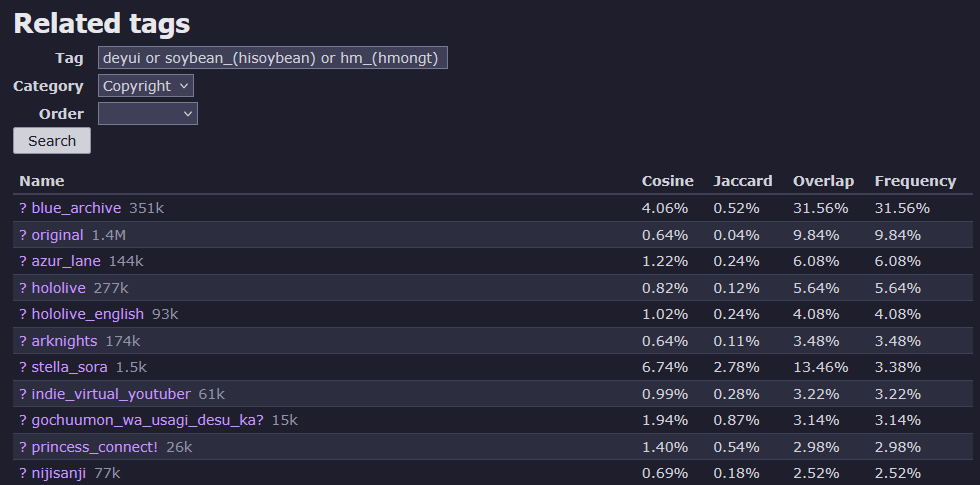
Task: Click the Category field label
Action: tap(48, 86)
